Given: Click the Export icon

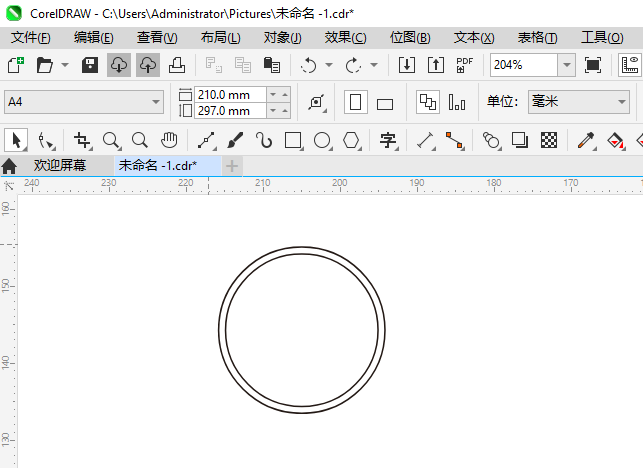Looking at the screenshot, I should click(436, 65).
